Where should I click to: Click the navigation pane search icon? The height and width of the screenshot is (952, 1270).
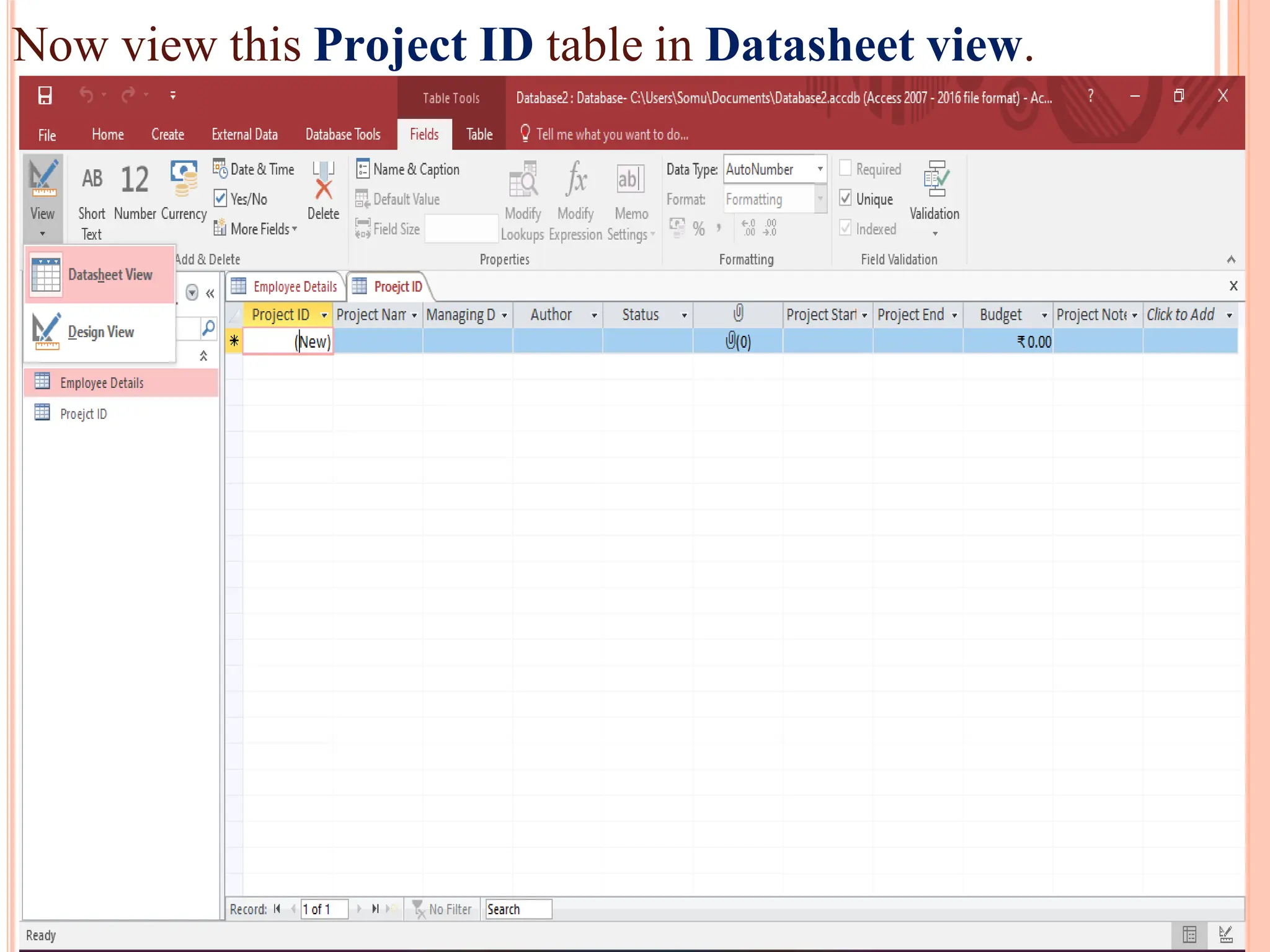(208, 327)
